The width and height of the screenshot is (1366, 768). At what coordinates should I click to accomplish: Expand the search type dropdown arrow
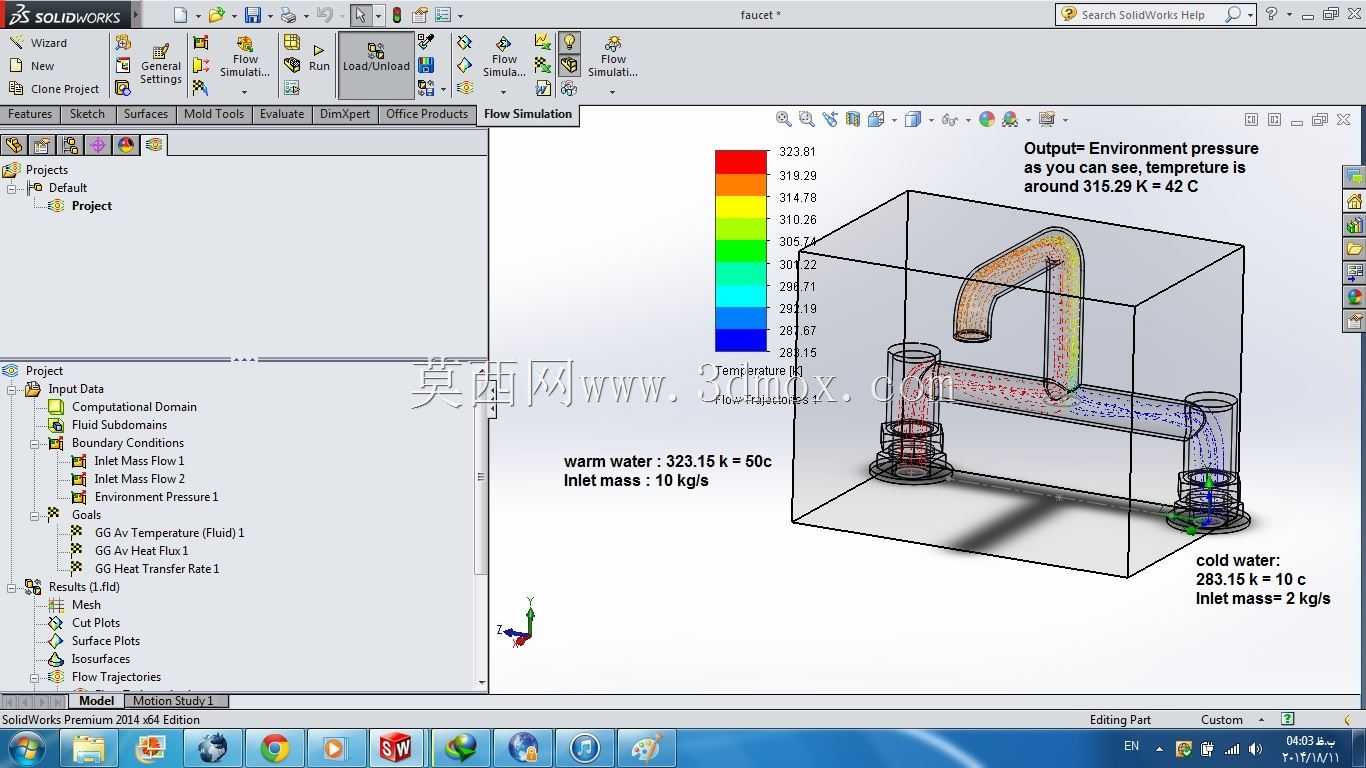(1250, 15)
